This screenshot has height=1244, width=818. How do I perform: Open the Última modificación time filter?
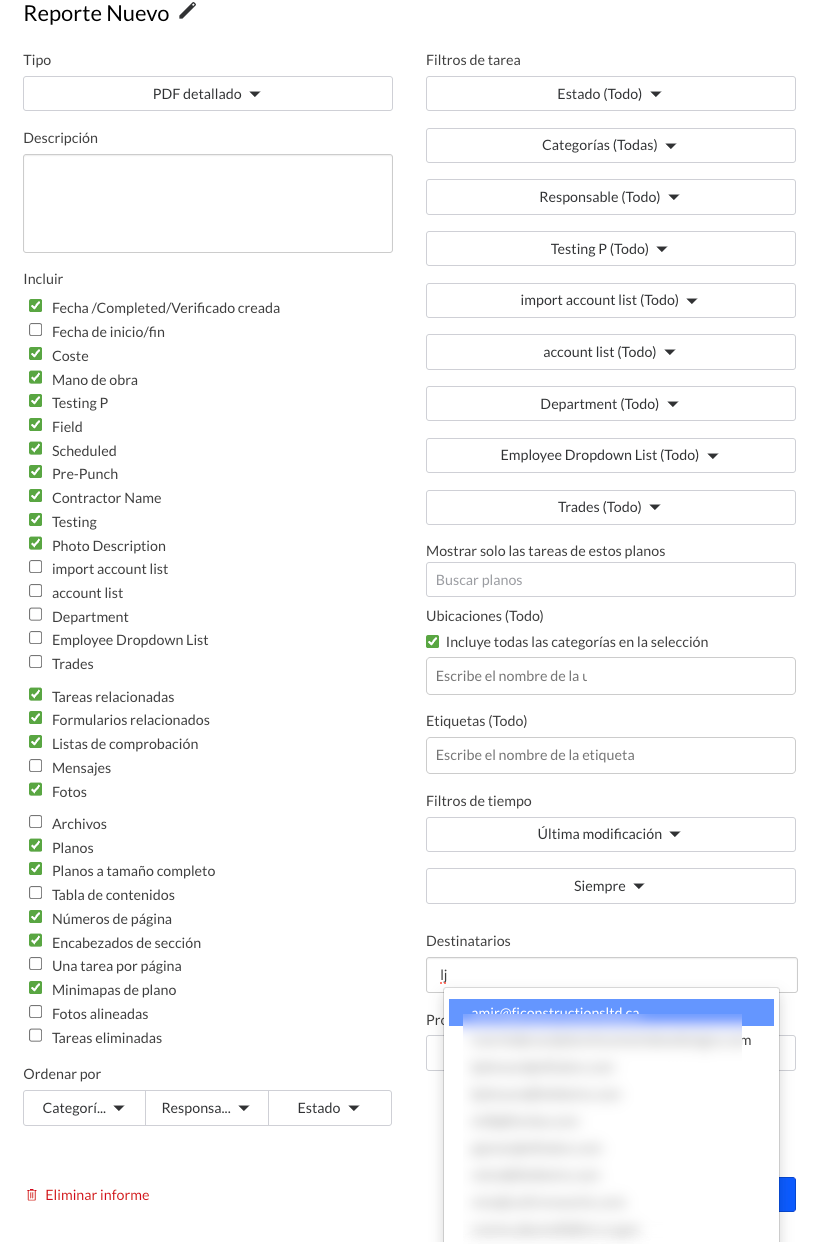pos(610,834)
